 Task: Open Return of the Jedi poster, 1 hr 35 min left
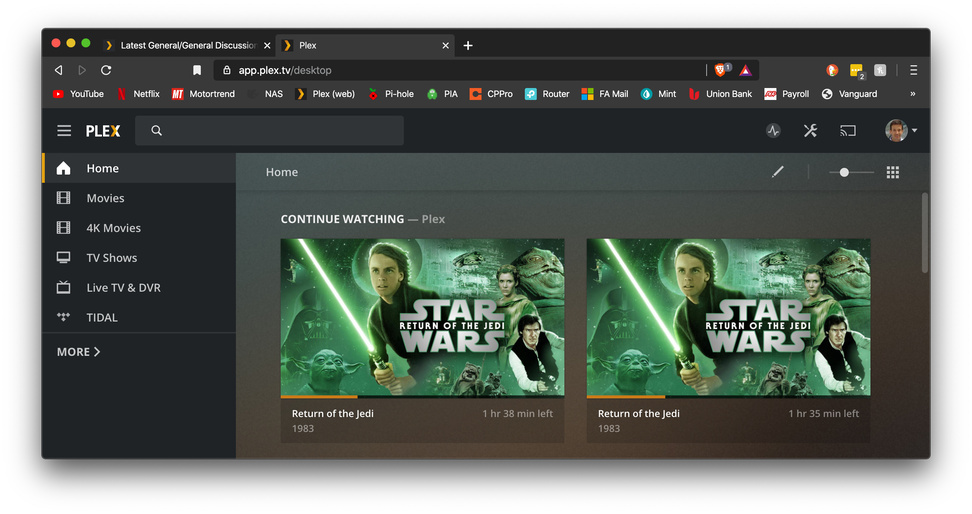pos(728,317)
